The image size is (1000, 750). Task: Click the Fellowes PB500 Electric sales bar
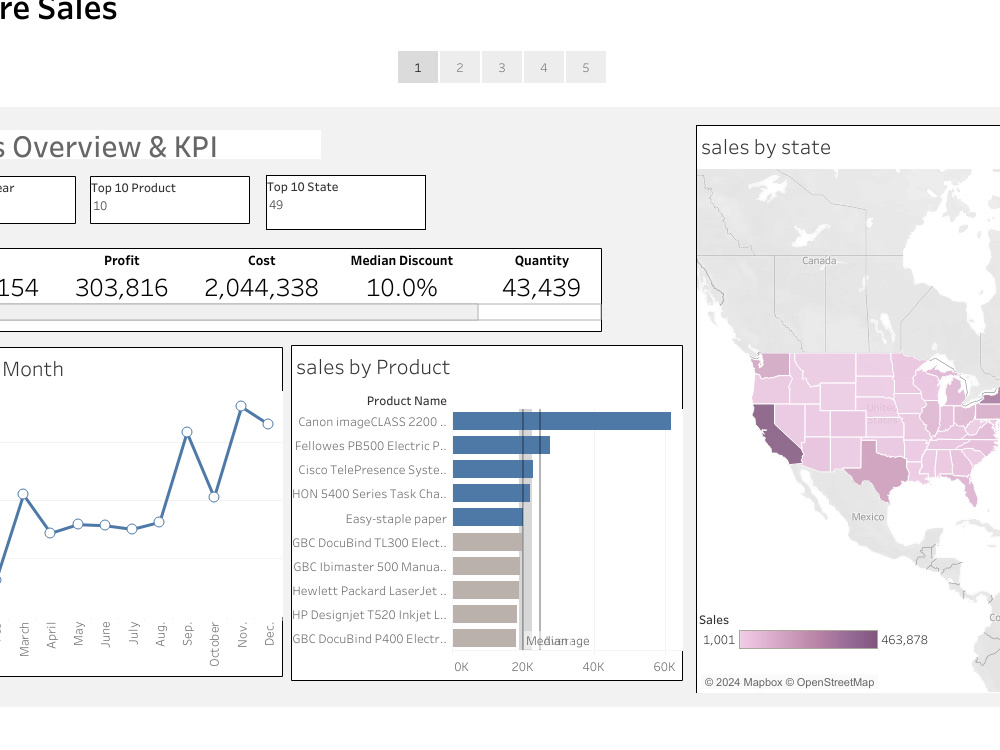[x=501, y=445]
